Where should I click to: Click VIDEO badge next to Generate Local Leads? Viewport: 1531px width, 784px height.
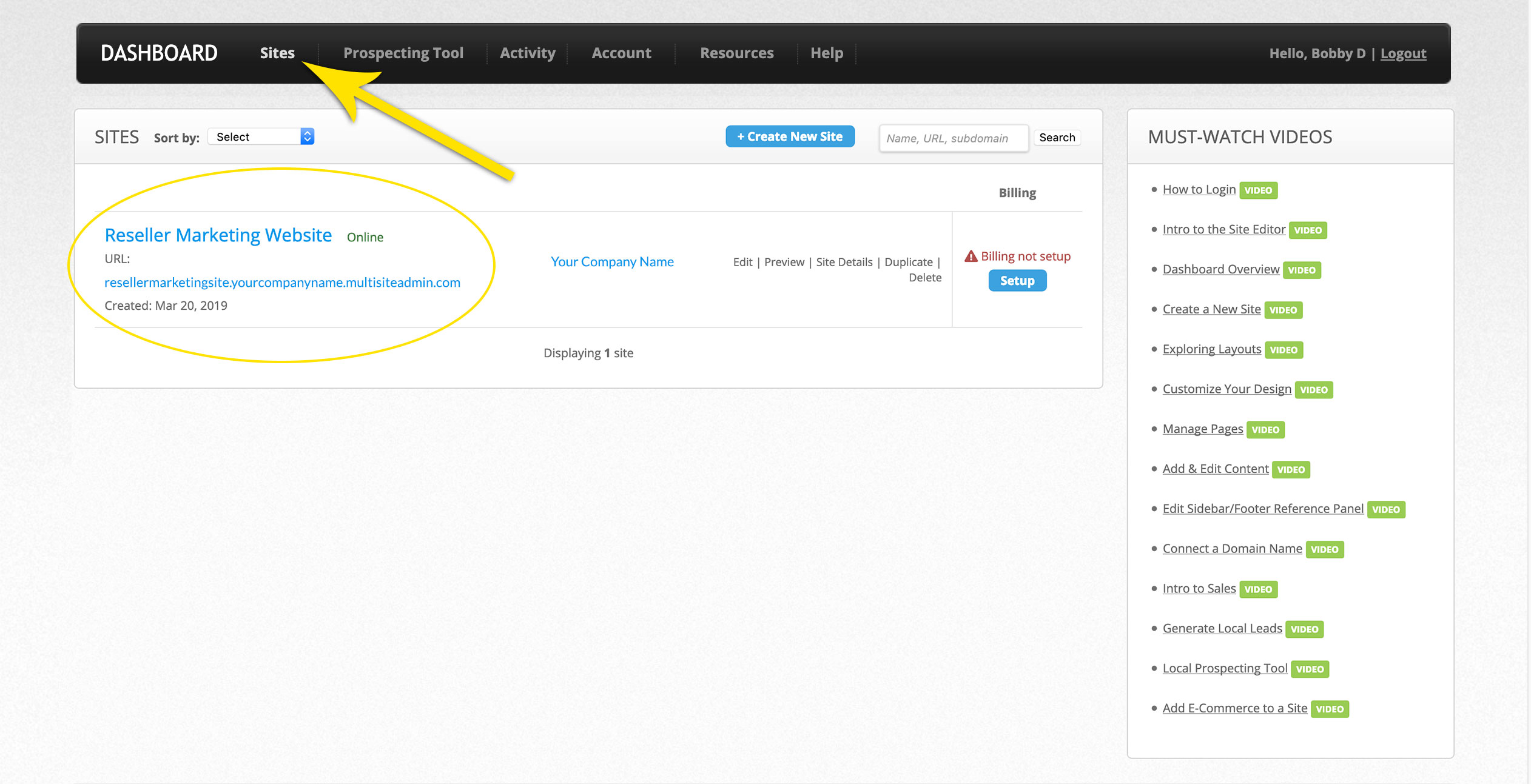(x=1305, y=630)
